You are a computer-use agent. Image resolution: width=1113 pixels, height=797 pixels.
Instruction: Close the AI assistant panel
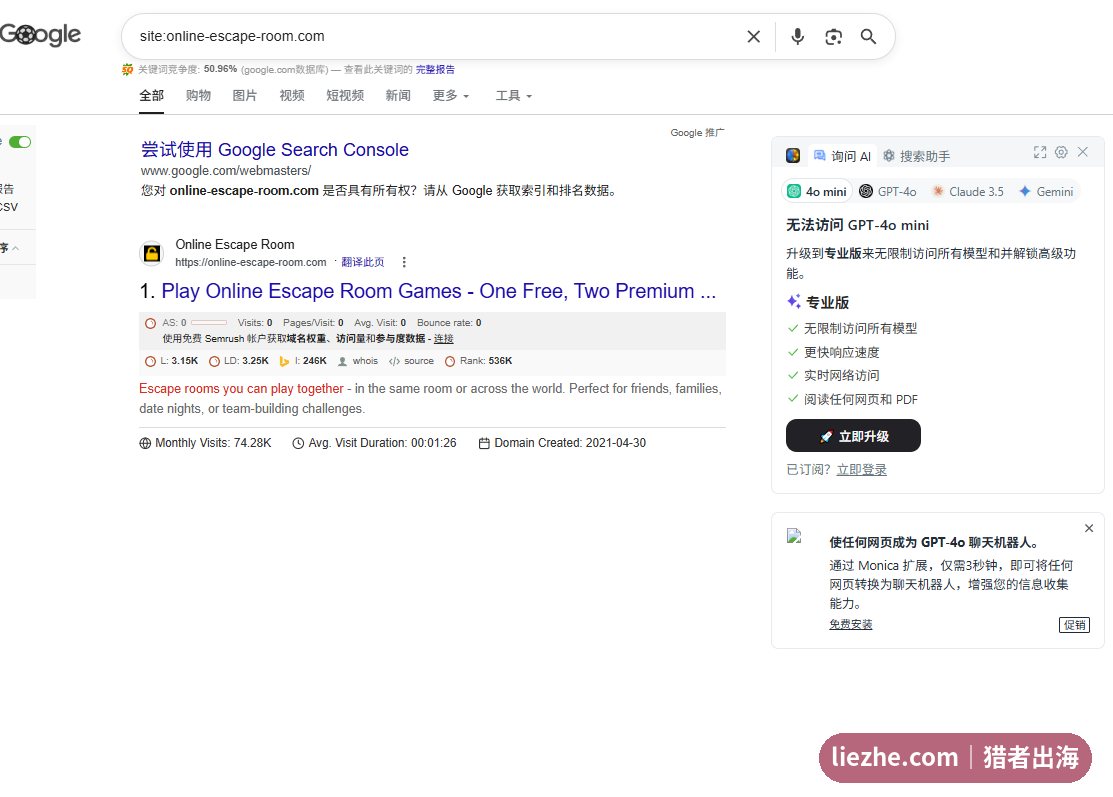pyautogui.click(x=1082, y=152)
